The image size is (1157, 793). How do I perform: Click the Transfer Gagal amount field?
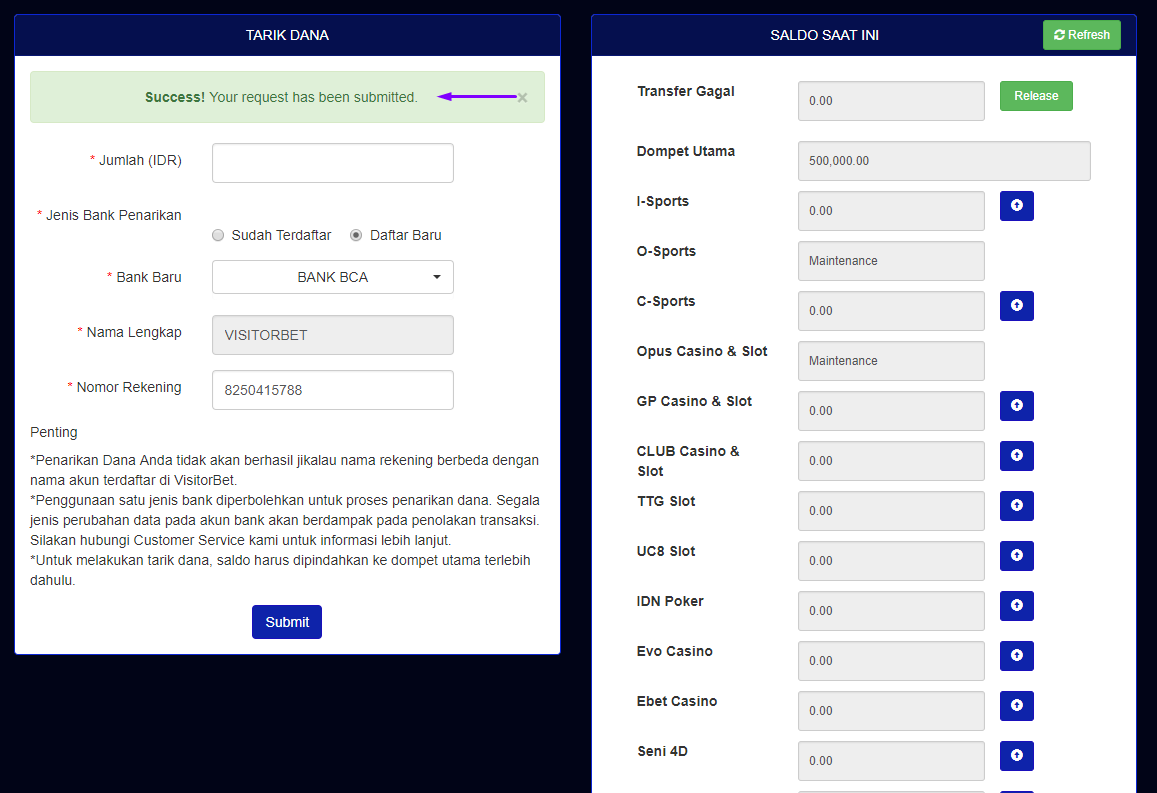[x=891, y=101]
